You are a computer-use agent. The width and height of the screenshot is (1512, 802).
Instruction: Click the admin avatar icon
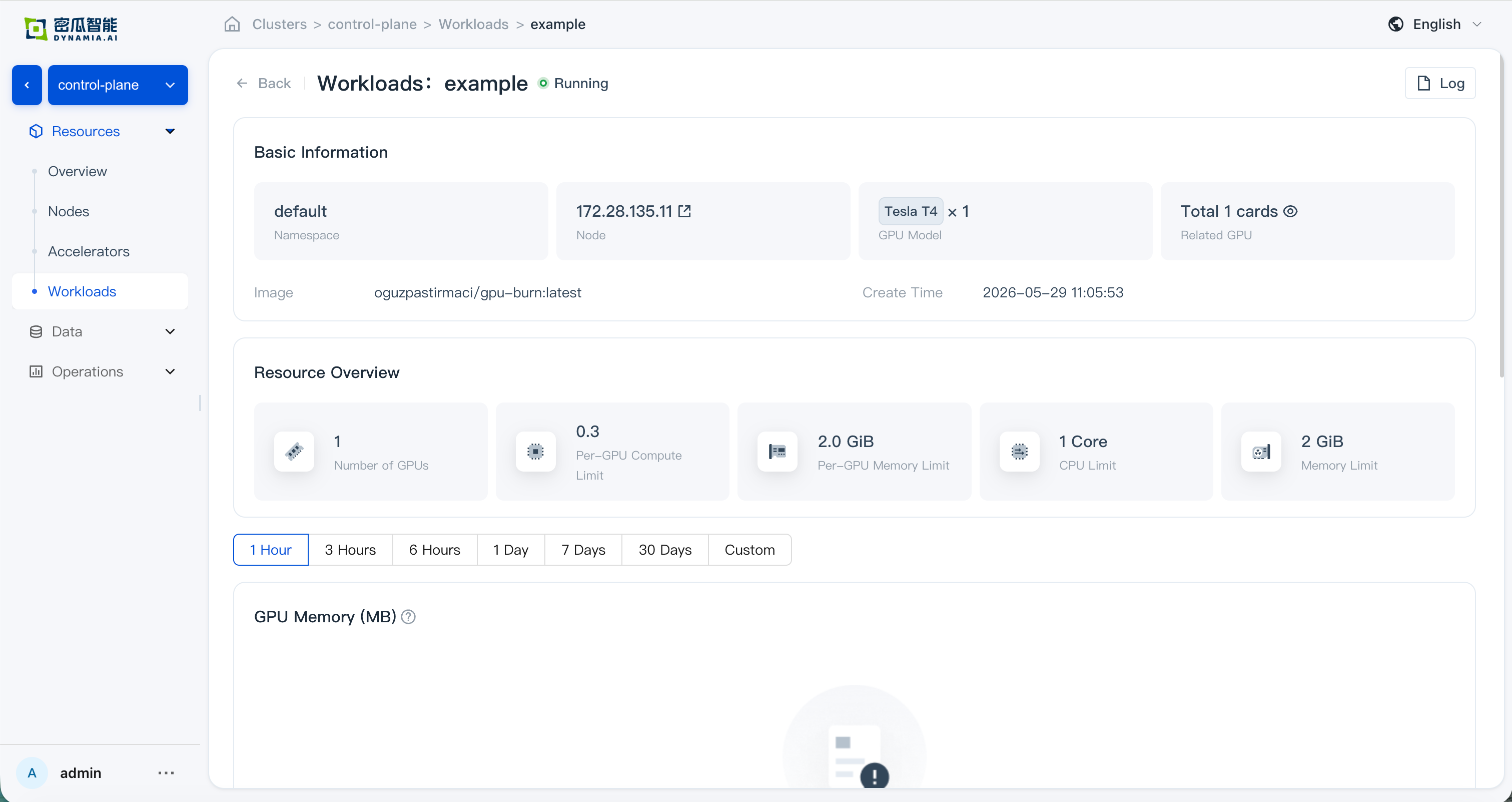(32, 772)
